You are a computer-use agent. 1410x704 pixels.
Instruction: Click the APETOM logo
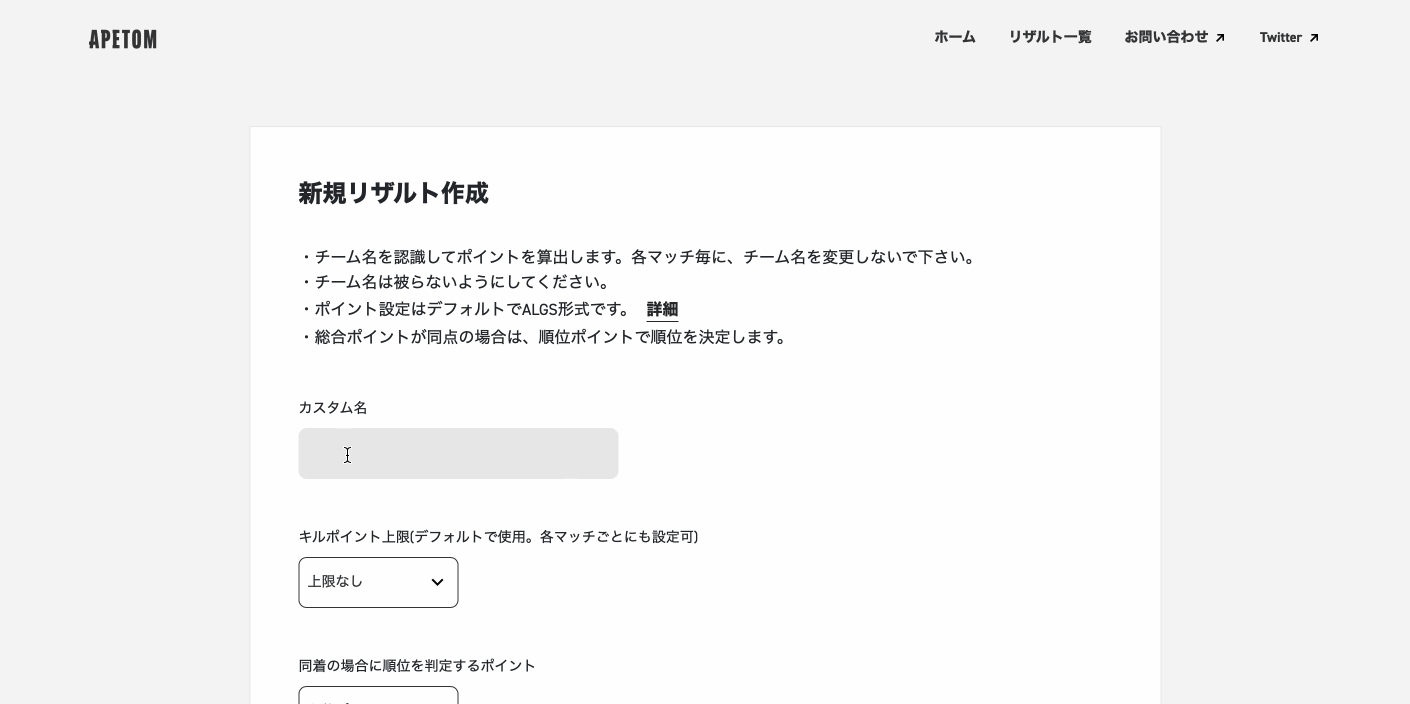(x=123, y=39)
